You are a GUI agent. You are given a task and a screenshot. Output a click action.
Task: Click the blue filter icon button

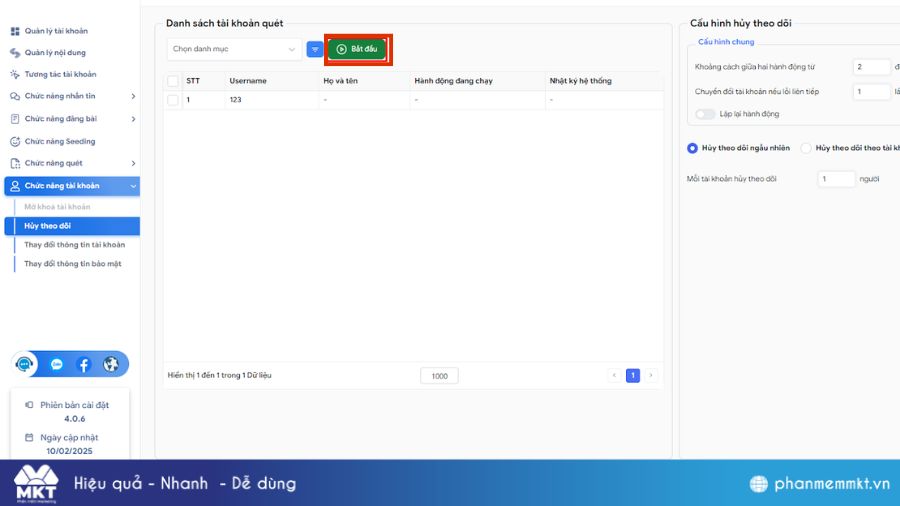(315, 49)
